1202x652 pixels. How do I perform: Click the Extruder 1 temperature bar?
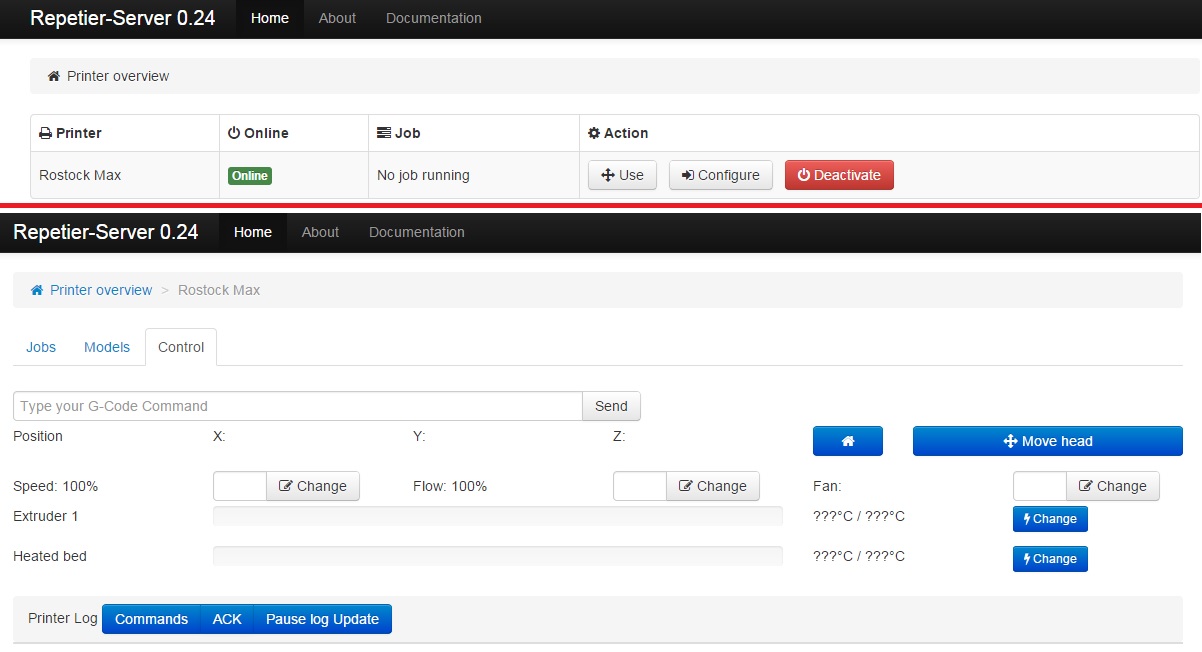click(x=497, y=516)
